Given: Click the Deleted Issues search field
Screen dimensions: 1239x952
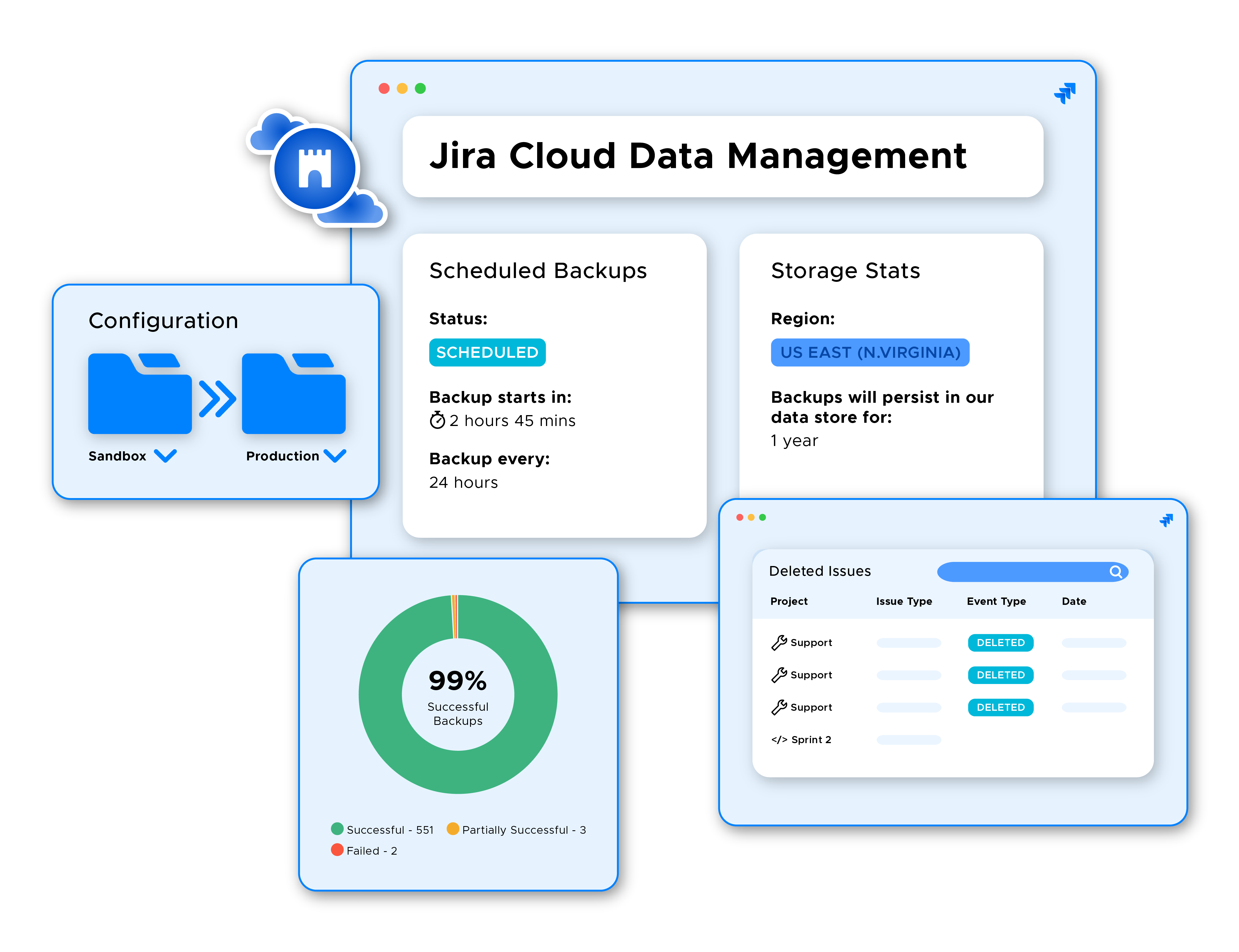Looking at the screenshot, I should (1020, 572).
